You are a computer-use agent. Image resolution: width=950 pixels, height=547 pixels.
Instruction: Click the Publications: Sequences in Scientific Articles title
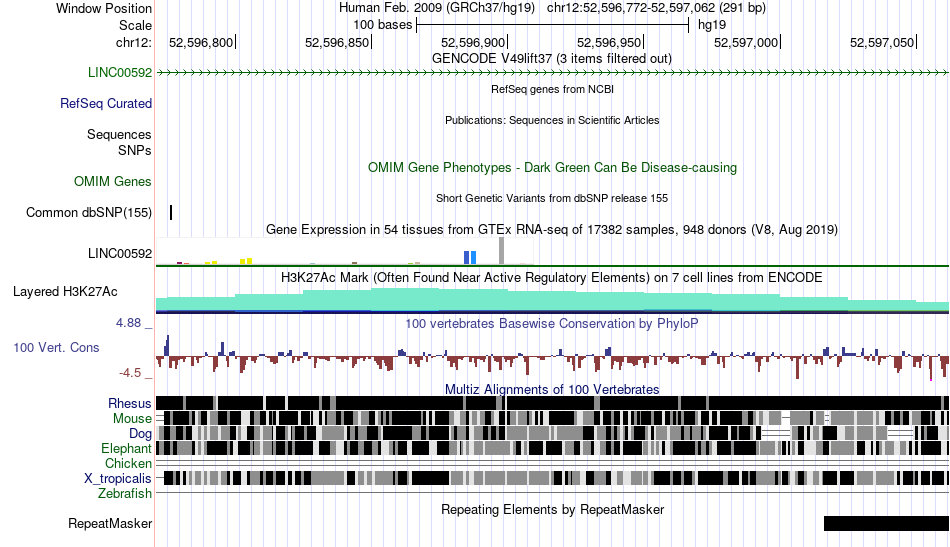tap(552, 120)
